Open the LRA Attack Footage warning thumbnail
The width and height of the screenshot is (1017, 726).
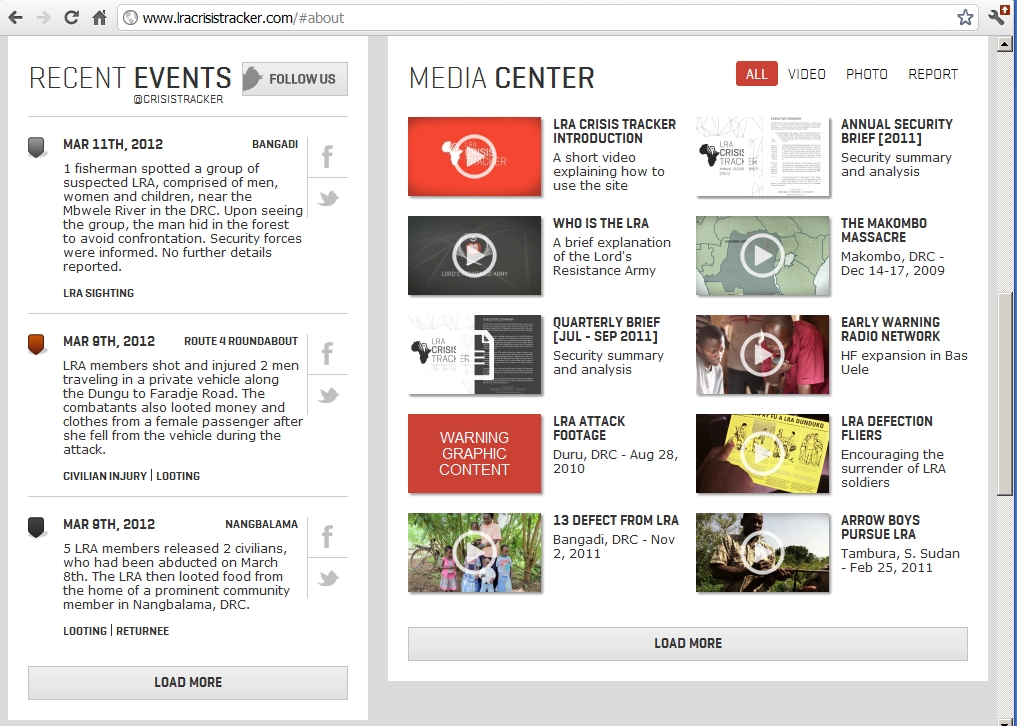click(x=474, y=454)
